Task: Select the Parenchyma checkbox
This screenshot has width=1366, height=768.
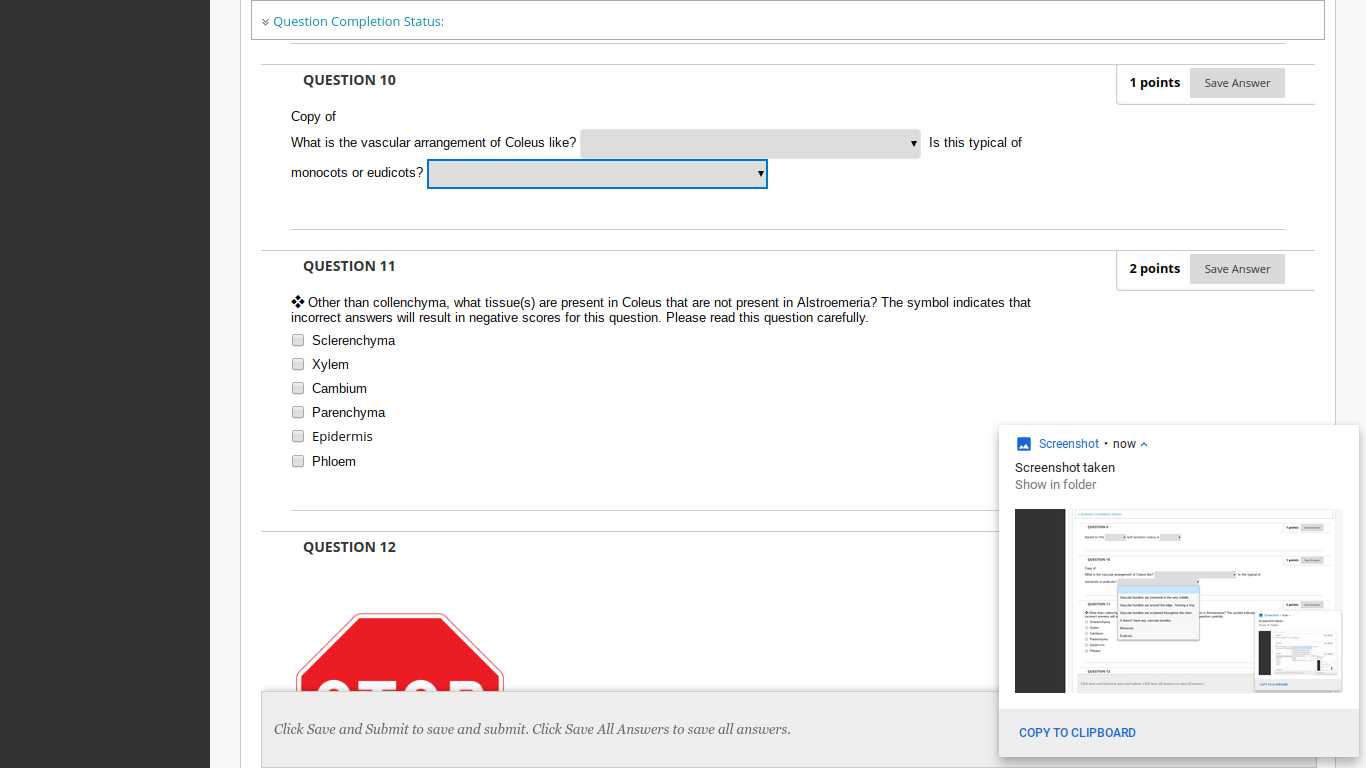Action: click(x=298, y=412)
